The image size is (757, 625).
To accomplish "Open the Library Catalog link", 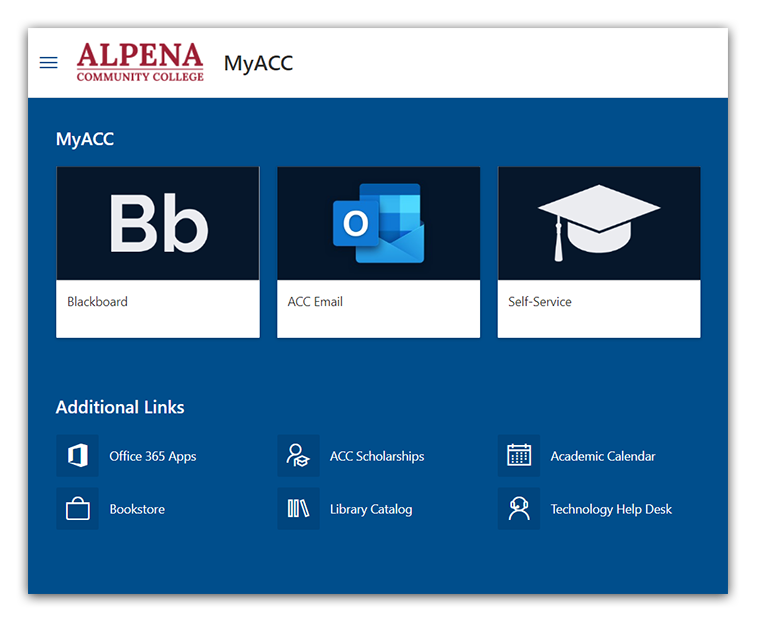I will click(x=371, y=509).
